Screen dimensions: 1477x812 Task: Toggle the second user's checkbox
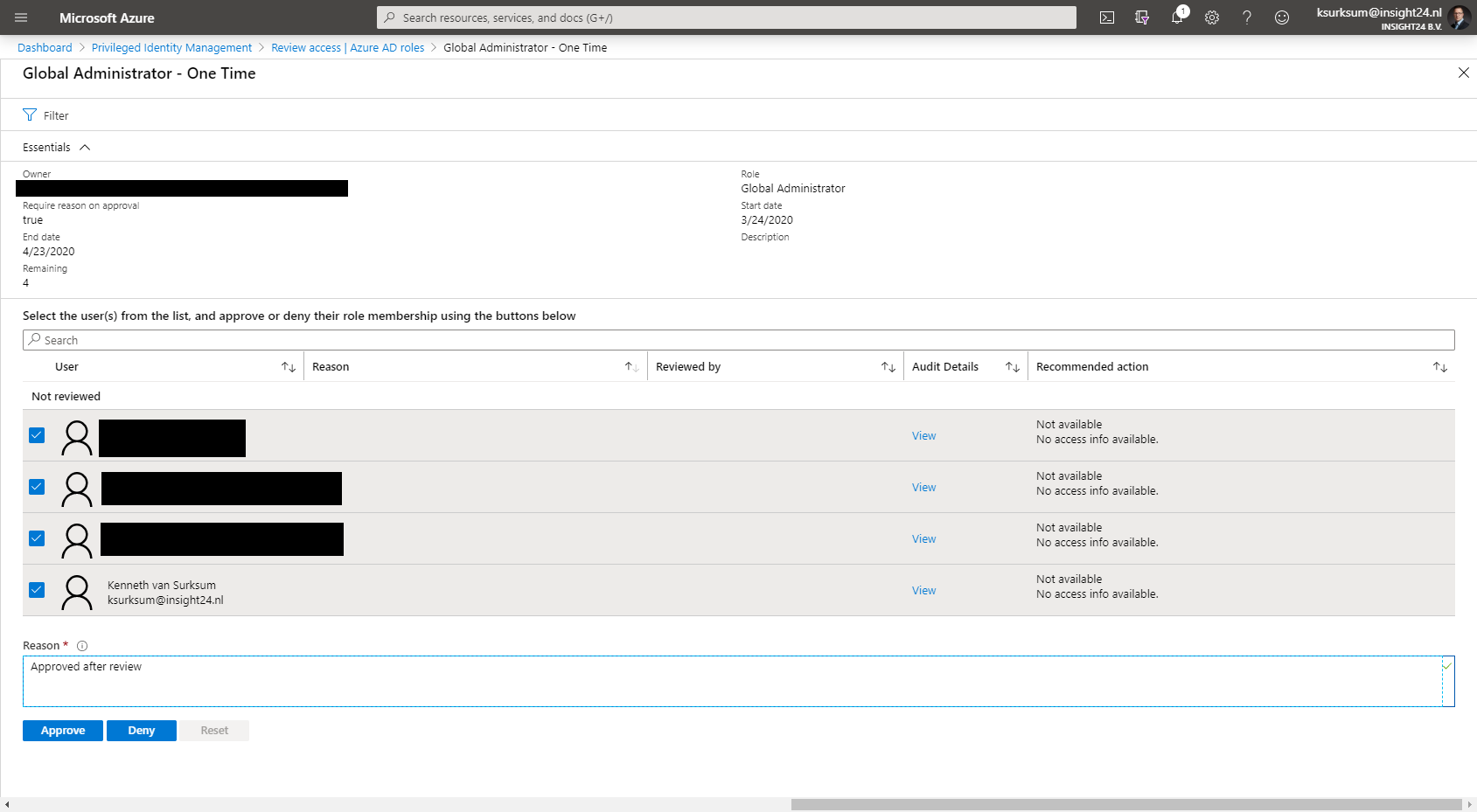[37, 487]
